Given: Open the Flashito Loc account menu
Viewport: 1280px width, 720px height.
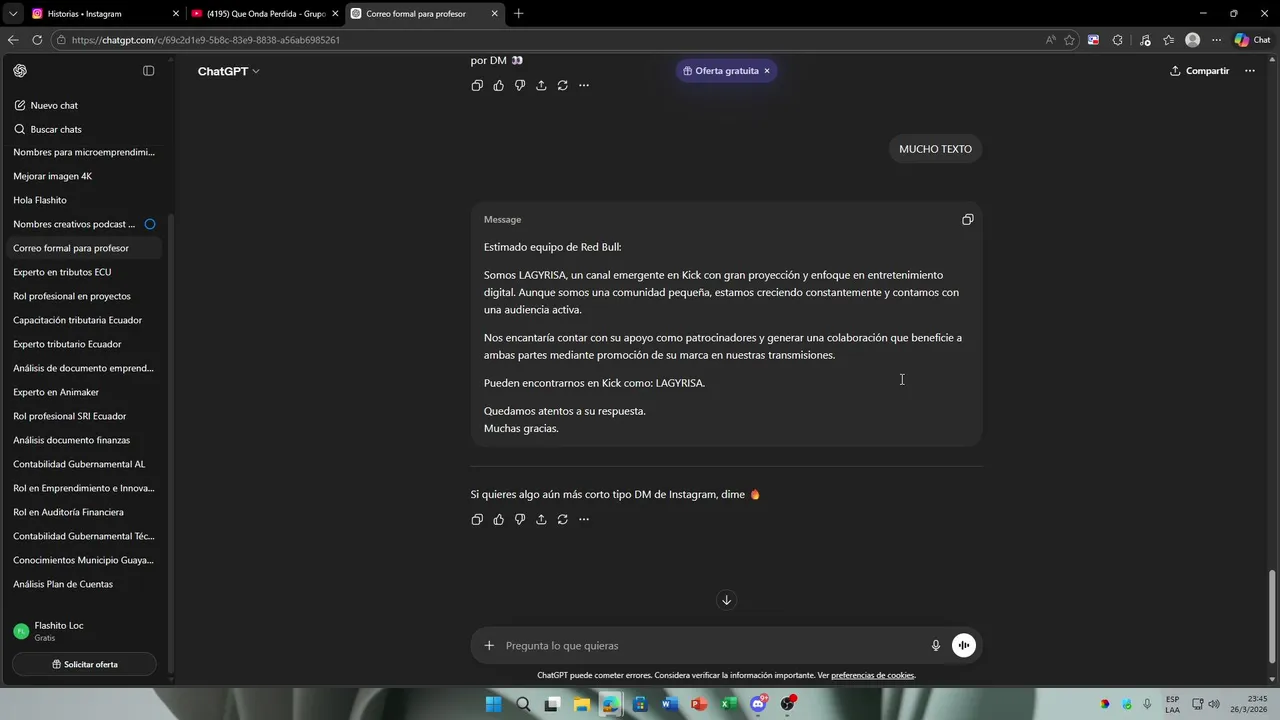Looking at the screenshot, I should click(84, 631).
